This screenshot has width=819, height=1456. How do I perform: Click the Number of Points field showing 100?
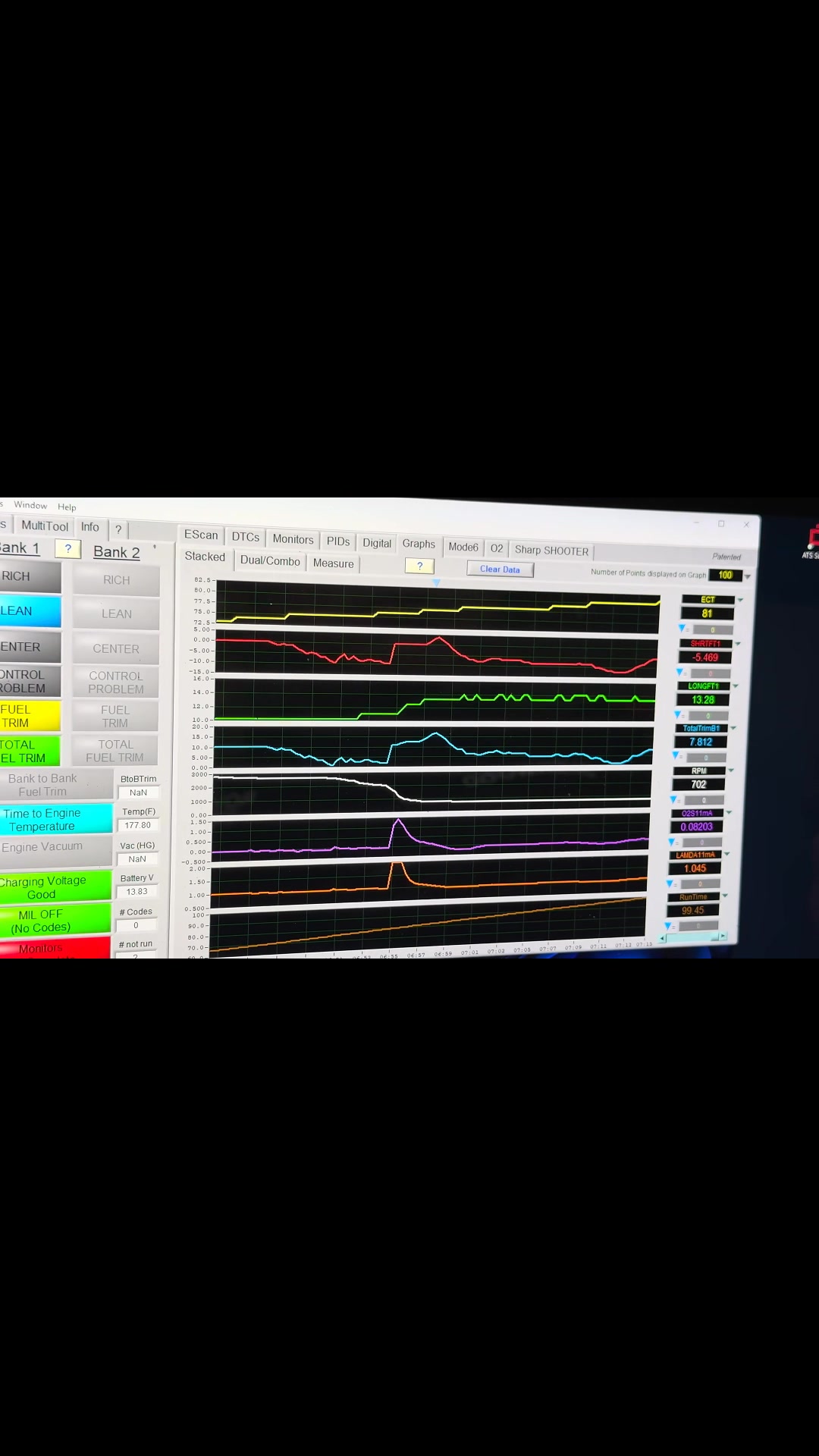(725, 575)
